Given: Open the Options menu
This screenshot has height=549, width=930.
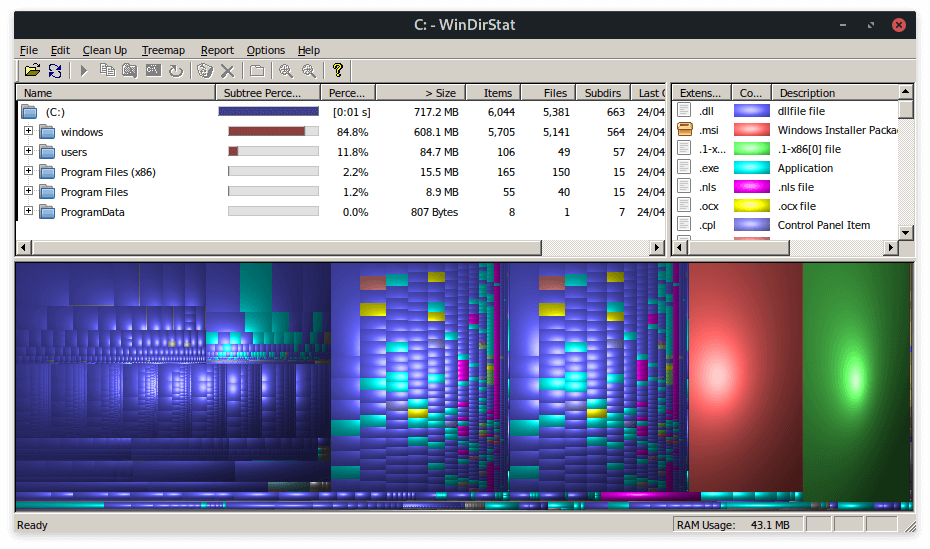Looking at the screenshot, I should coord(266,50).
